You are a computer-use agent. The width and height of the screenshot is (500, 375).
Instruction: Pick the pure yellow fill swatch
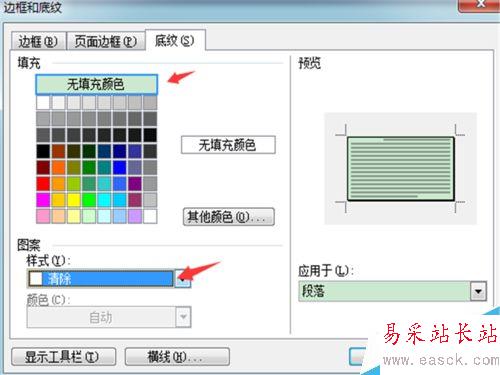pyautogui.click(x=74, y=200)
